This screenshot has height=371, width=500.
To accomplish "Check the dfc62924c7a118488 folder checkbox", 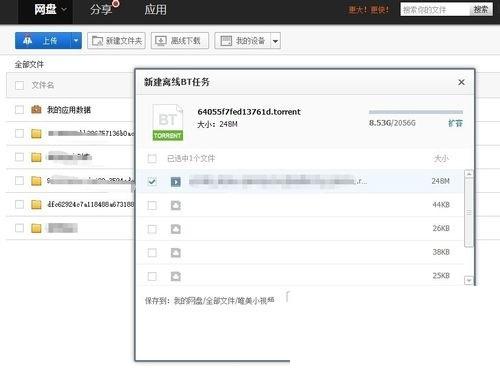I will (20, 204).
